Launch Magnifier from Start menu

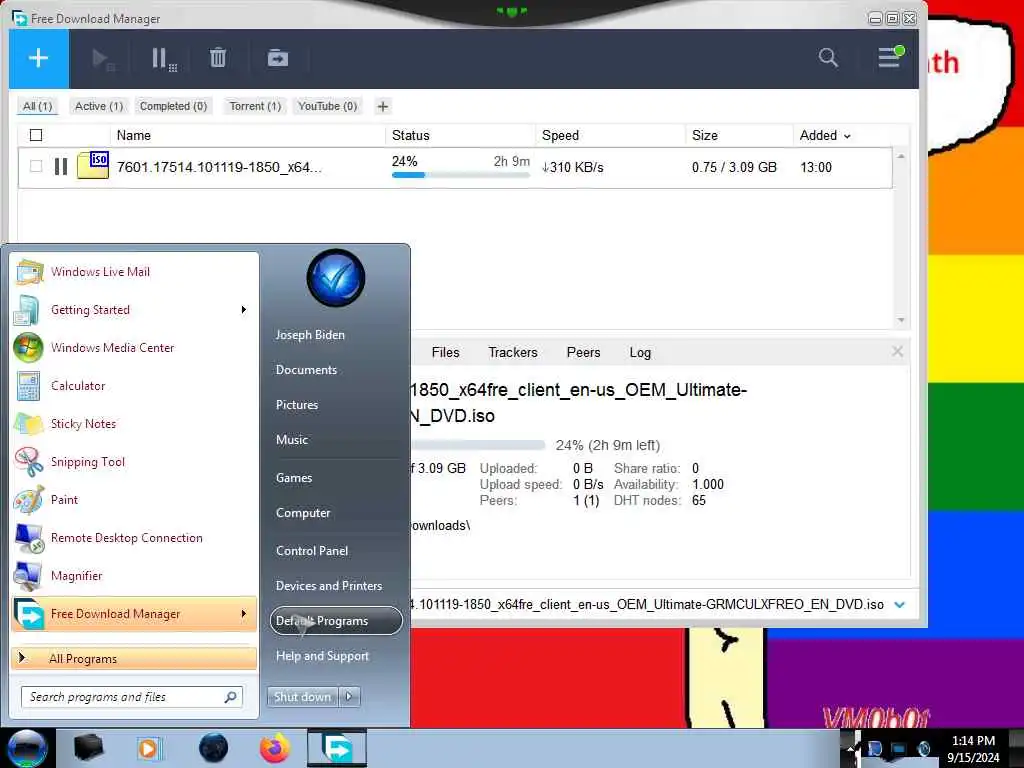point(134,575)
